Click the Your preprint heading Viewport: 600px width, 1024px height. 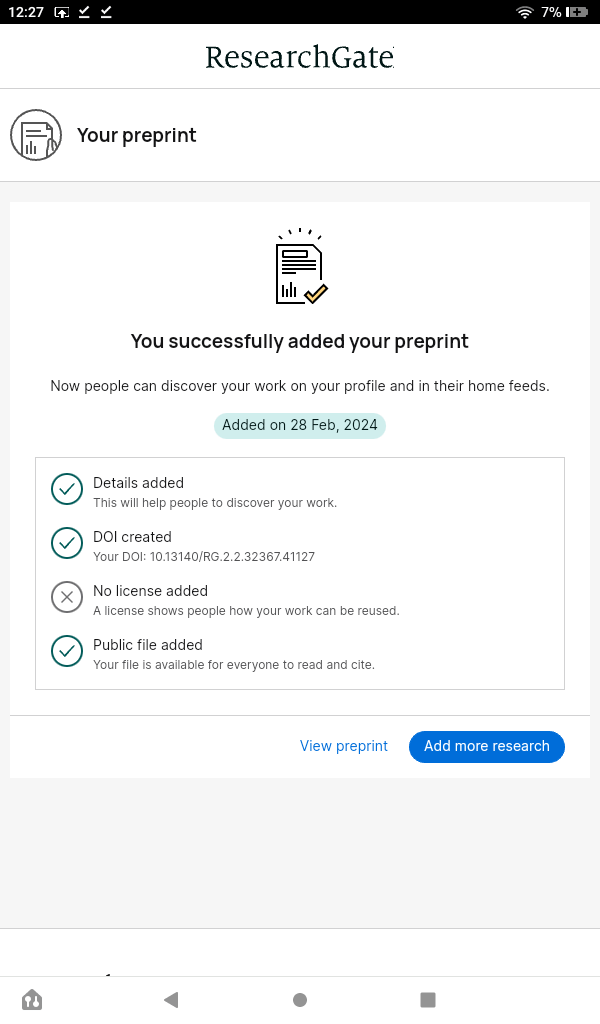137,136
